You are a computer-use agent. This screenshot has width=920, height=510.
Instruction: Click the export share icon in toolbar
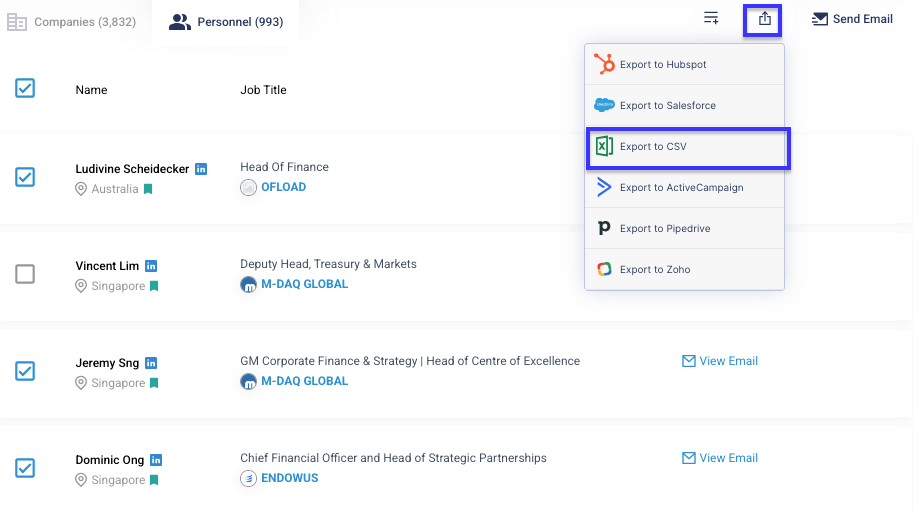point(764,19)
